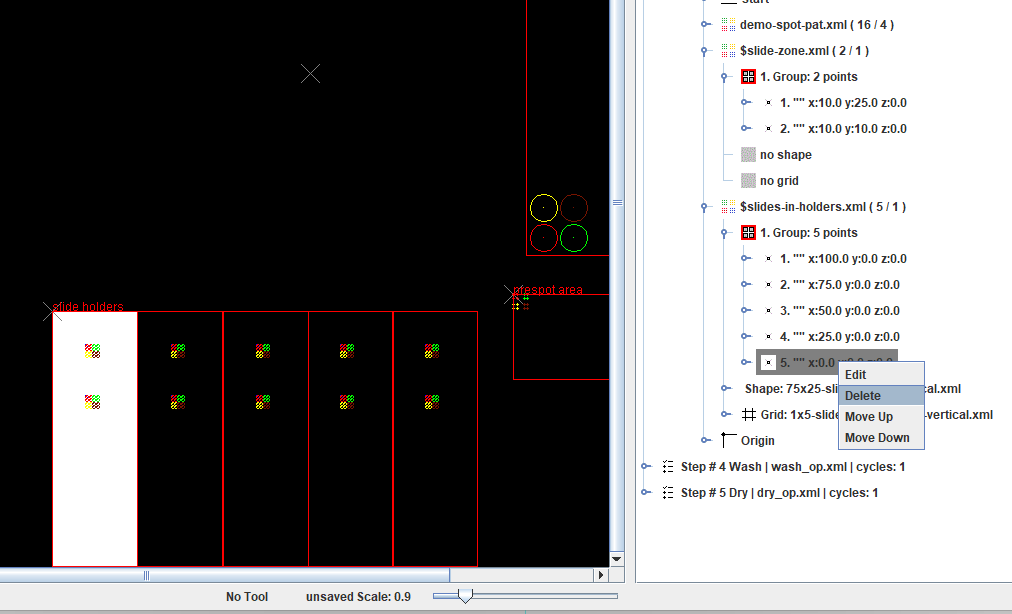Choose Edit from the context menu

pos(856,375)
